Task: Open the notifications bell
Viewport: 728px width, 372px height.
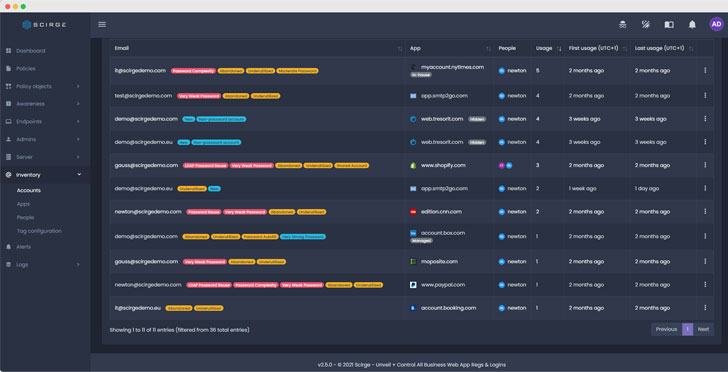Action: coord(692,25)
